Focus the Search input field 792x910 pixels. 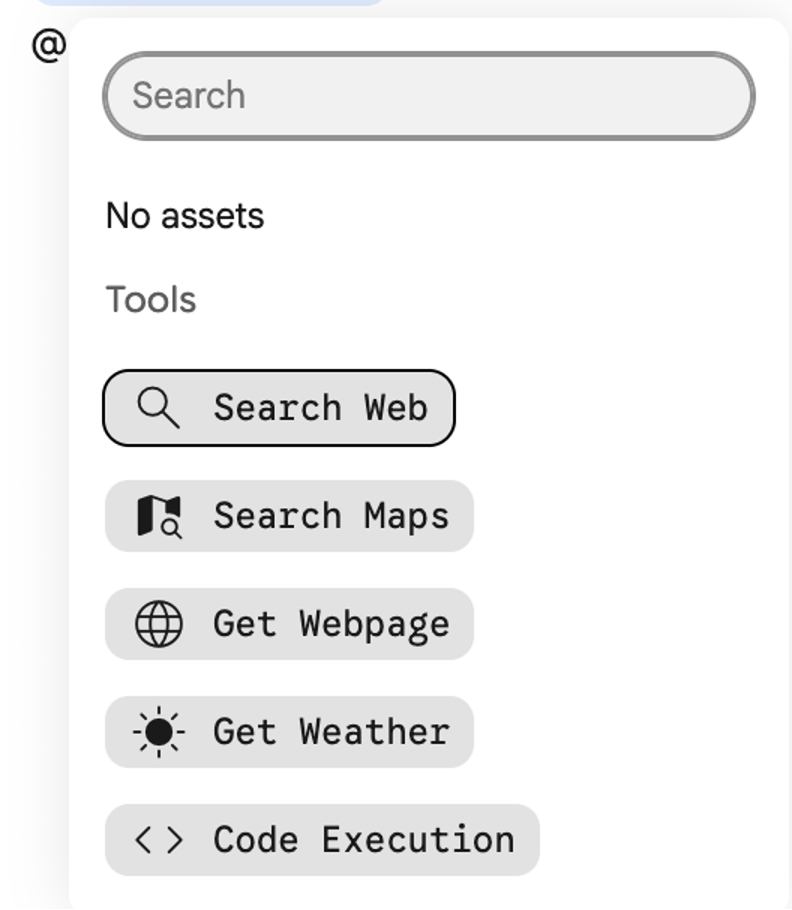pos(428,96)
